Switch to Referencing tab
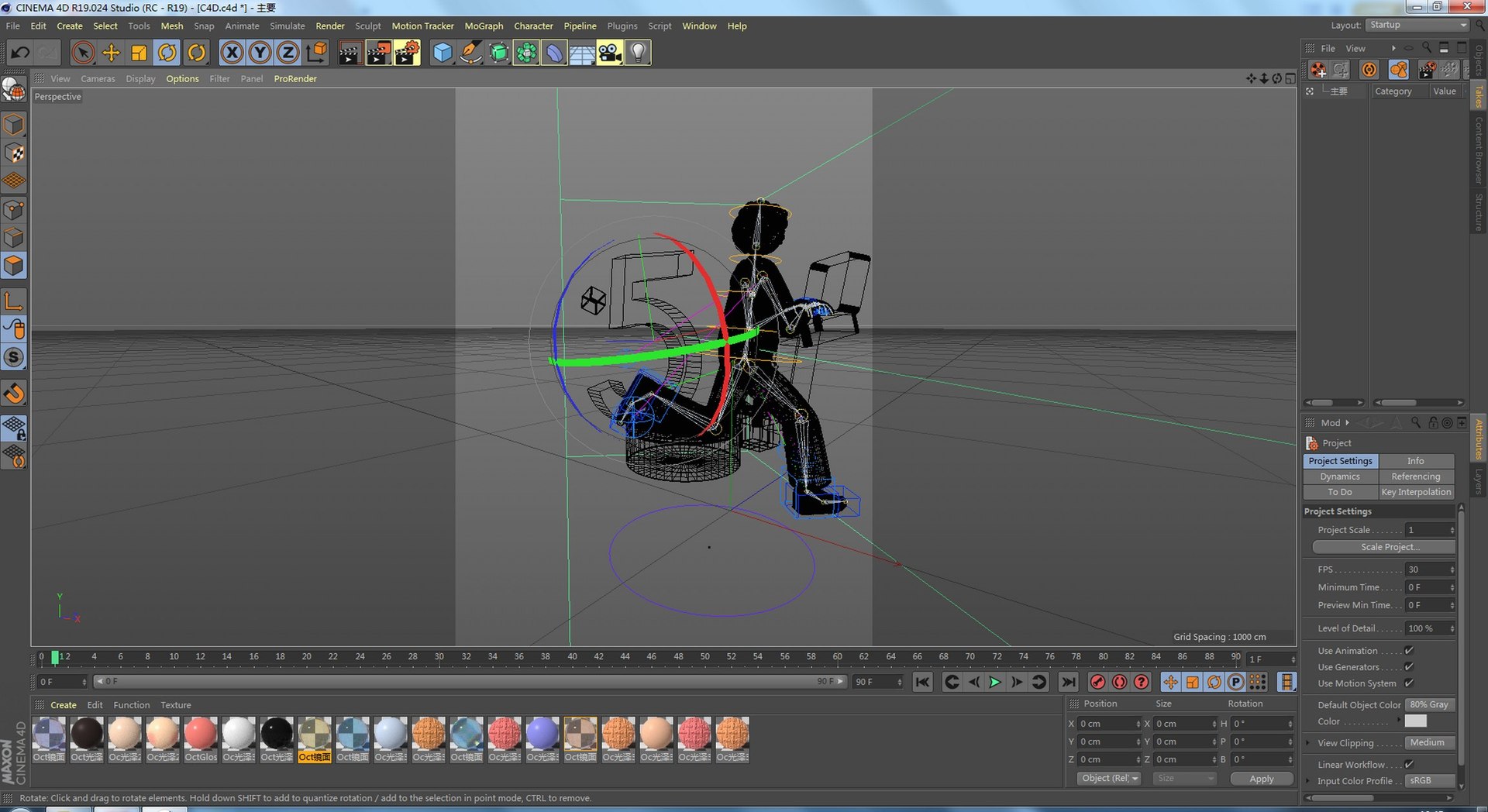The width and height of the screenshot is (1488, 812). (1416, 477)
